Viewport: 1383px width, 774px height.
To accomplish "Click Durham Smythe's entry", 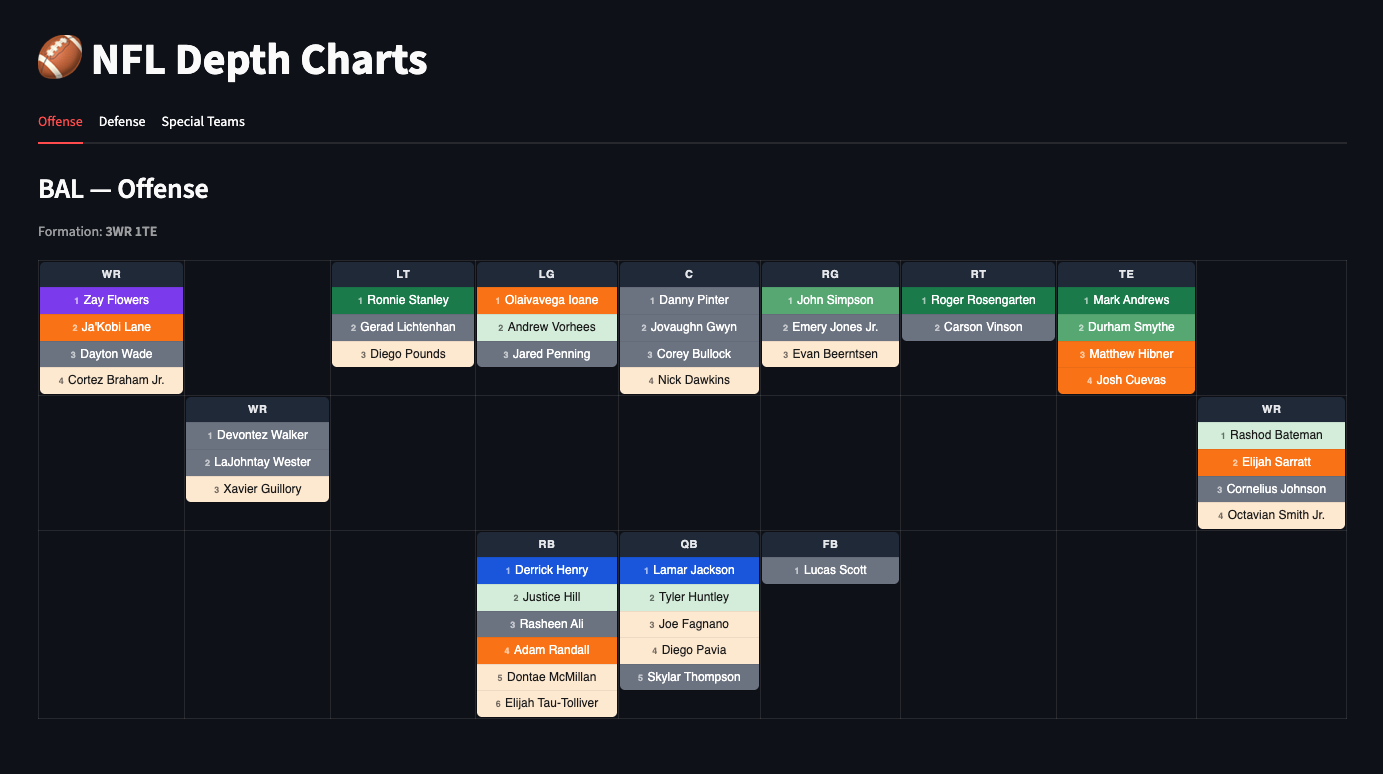I will click(x=1126, y=327).
